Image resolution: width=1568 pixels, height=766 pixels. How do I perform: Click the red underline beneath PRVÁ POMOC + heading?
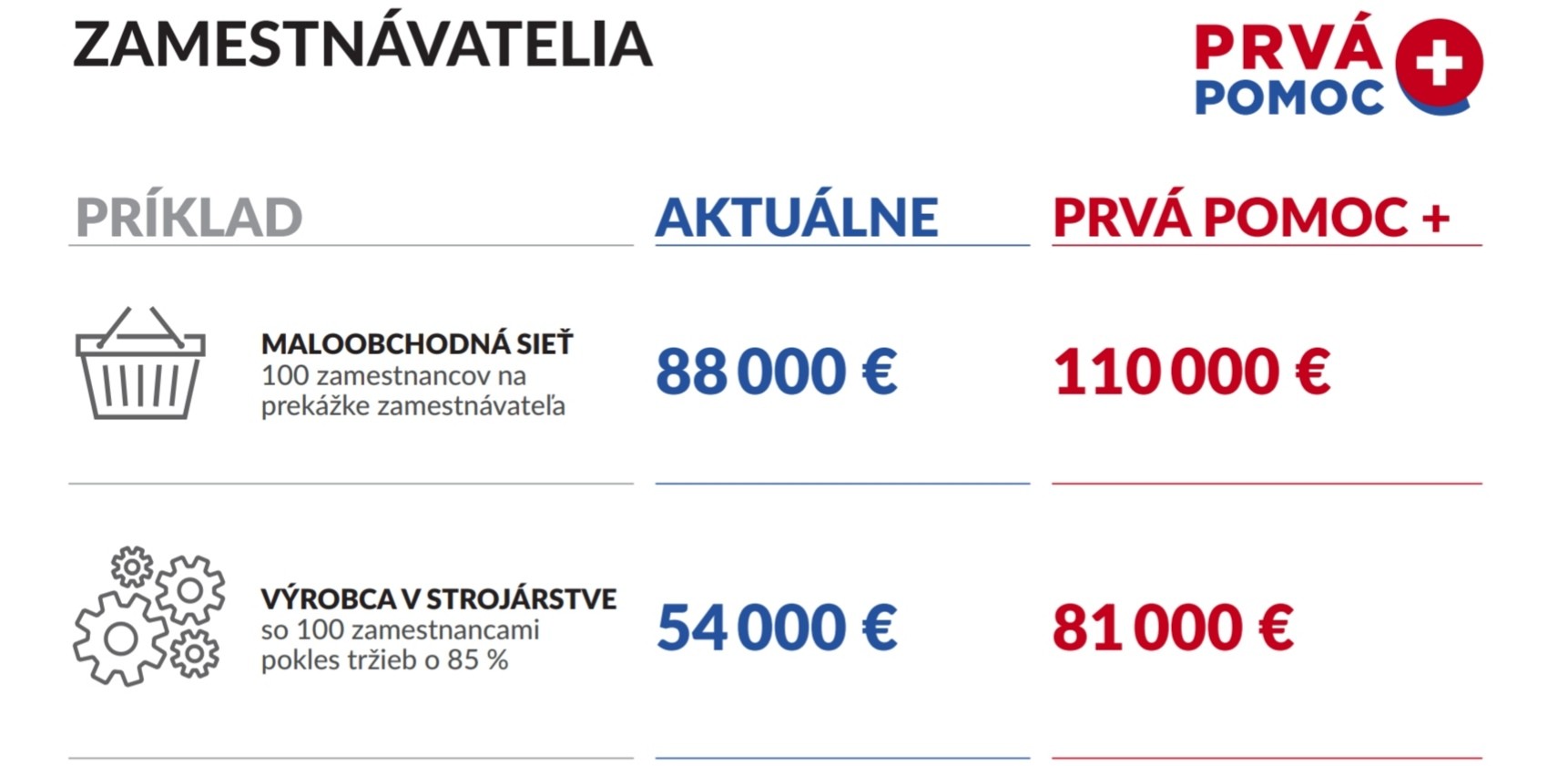tap(1267, 245)
